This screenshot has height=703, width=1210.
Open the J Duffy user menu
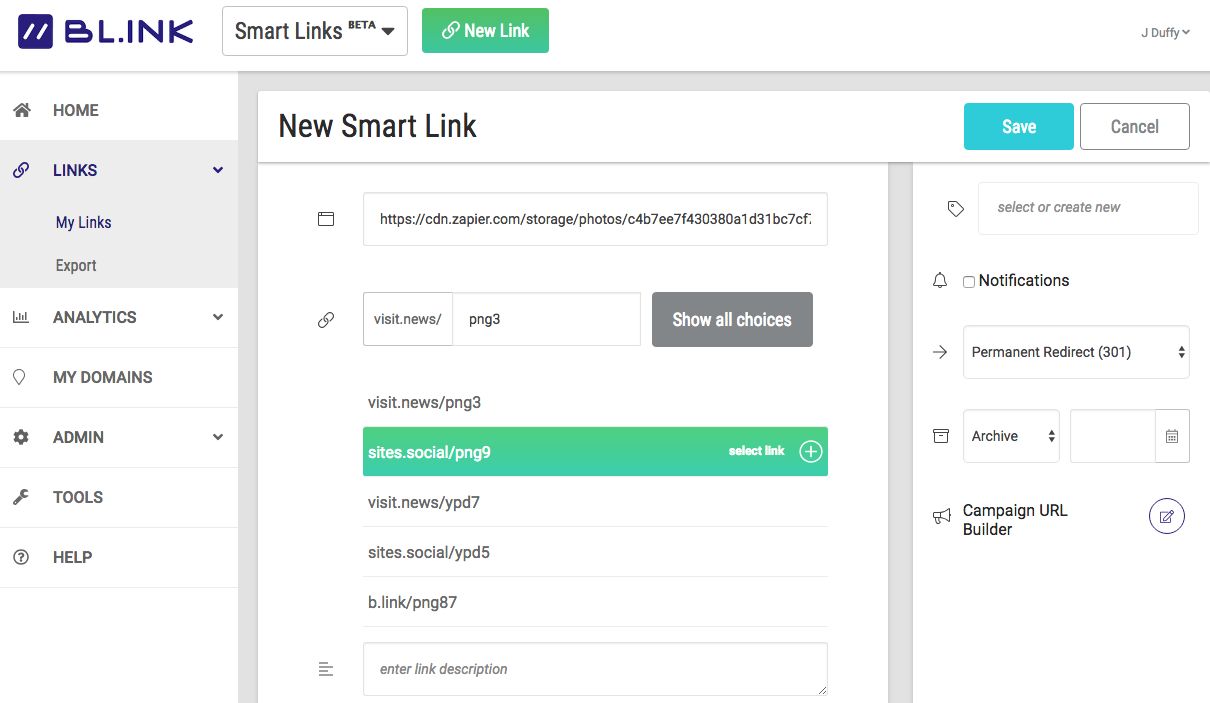pyautogui.click(x=1164, y=32)
